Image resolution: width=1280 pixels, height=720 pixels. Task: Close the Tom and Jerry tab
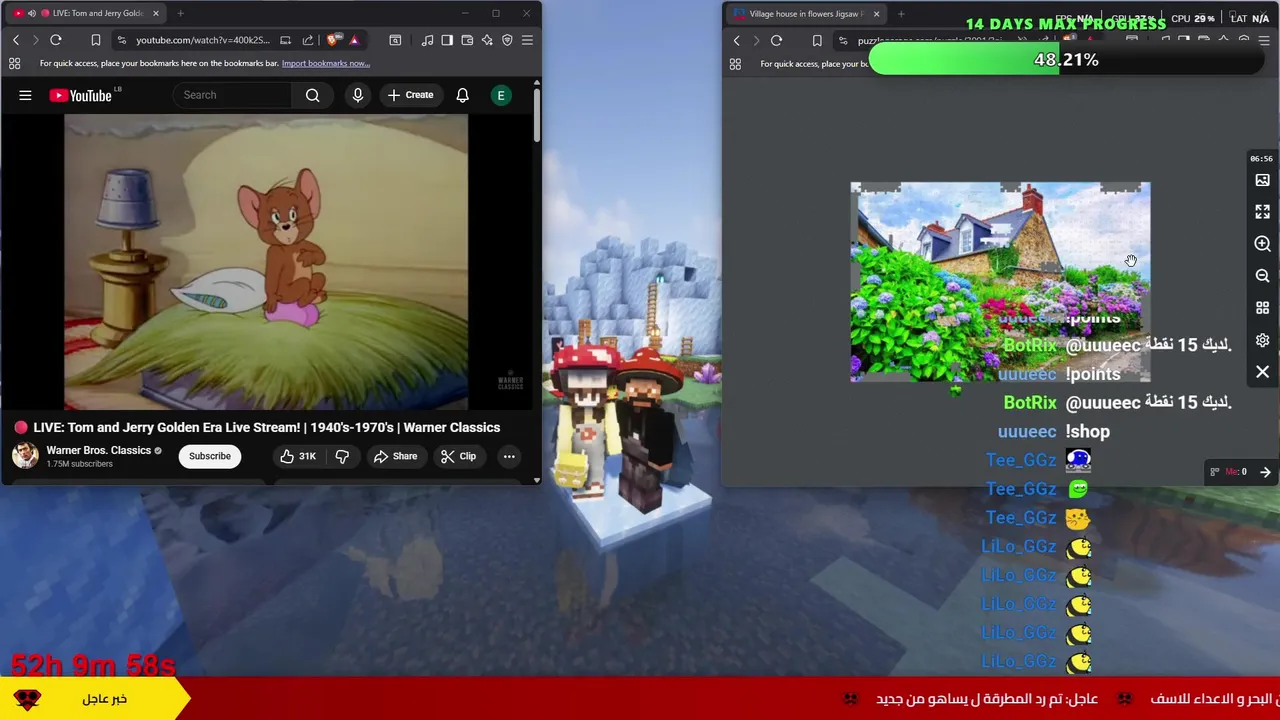coord(155,13)
